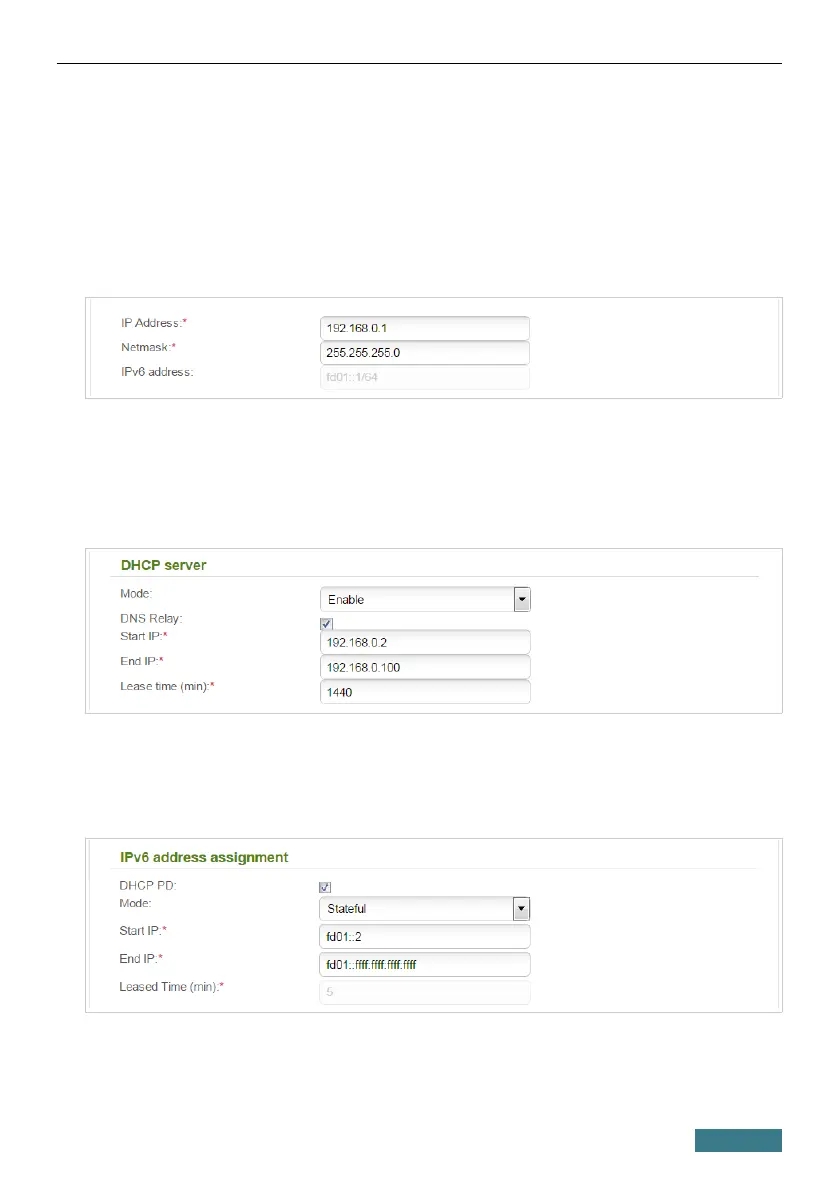Click the disabled Leased Time field

pyautogui.click(x=424, y=993)
